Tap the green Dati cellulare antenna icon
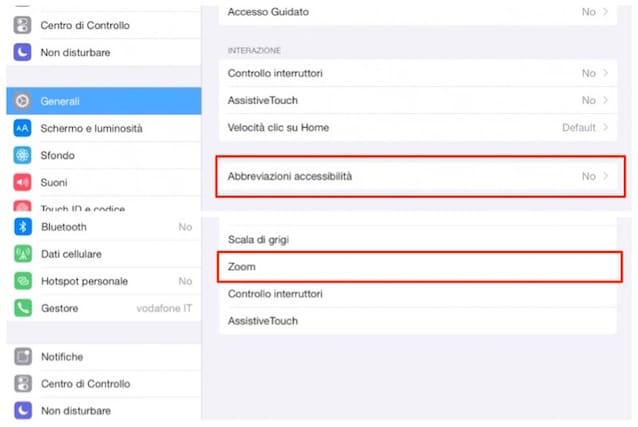The image size is (638, 427). click(23, 254)
